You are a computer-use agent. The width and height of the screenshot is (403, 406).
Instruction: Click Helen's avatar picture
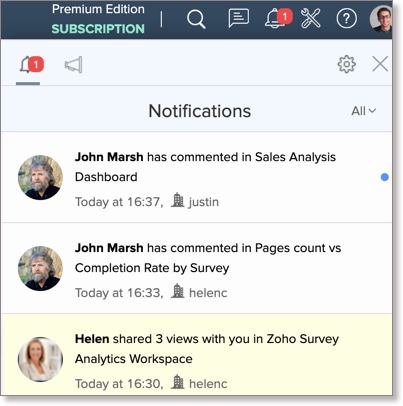[x=40, y=359]
